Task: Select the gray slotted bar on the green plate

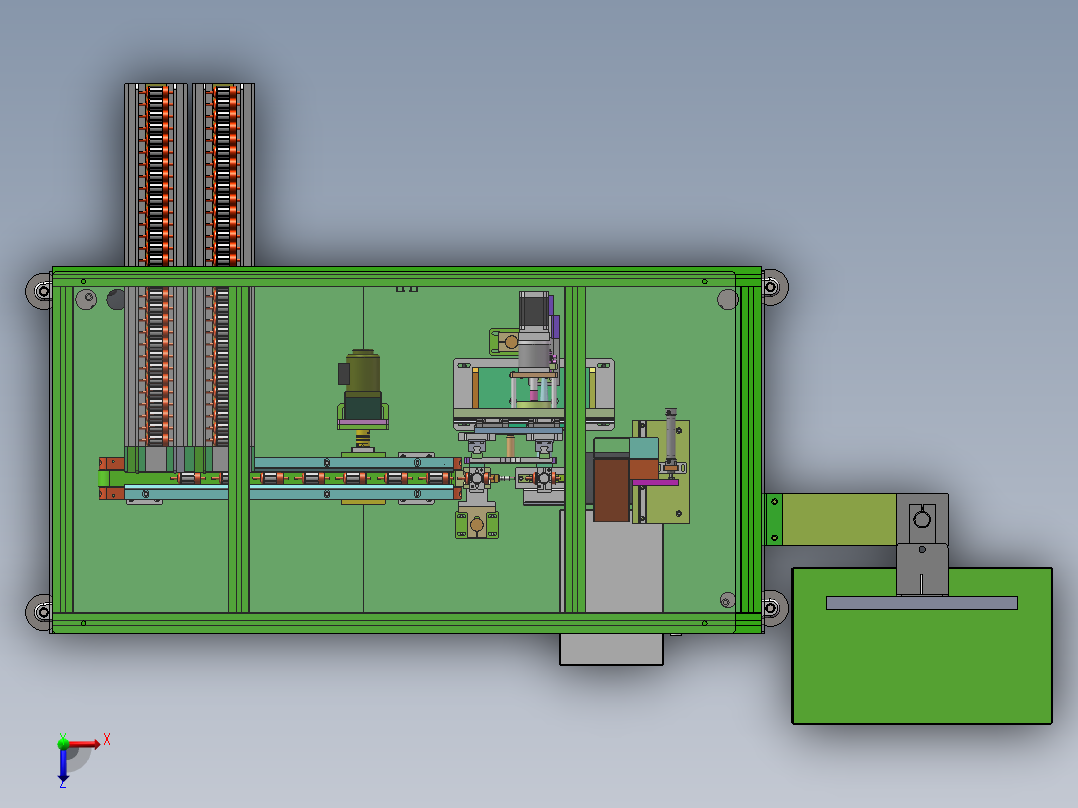Action: [921, 603]
